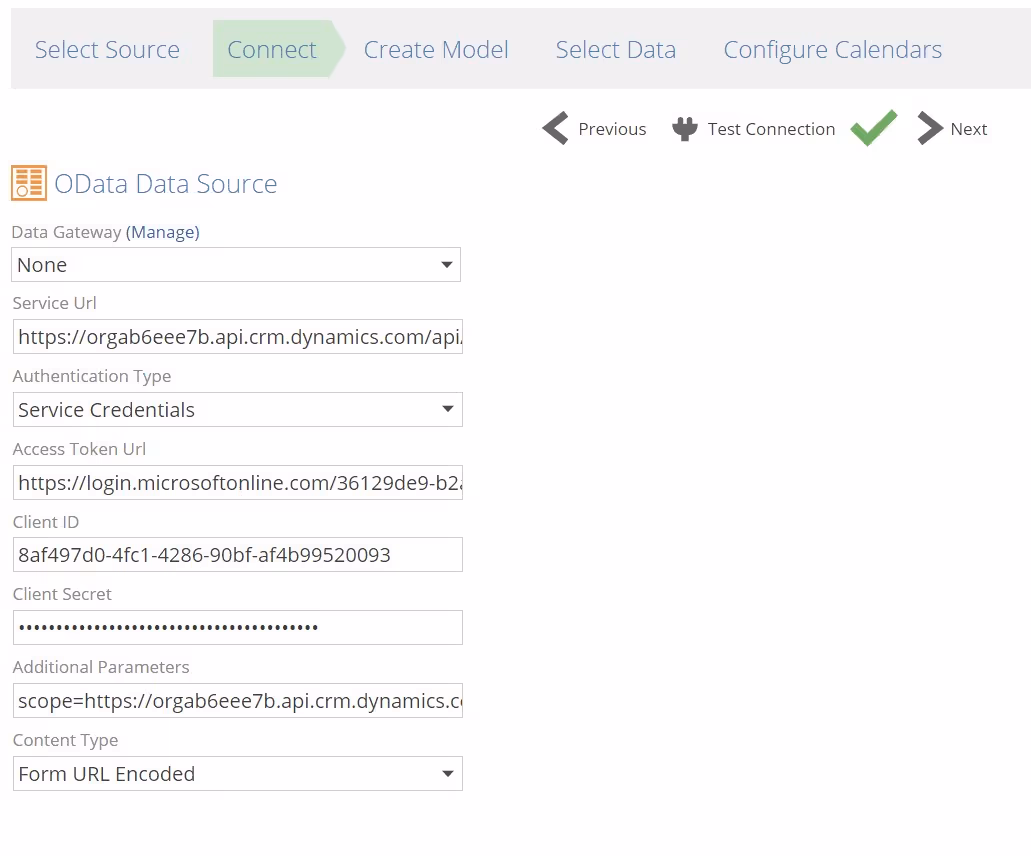
Task: Open the Manage data gateway link
Action: [x=163, y=232]
